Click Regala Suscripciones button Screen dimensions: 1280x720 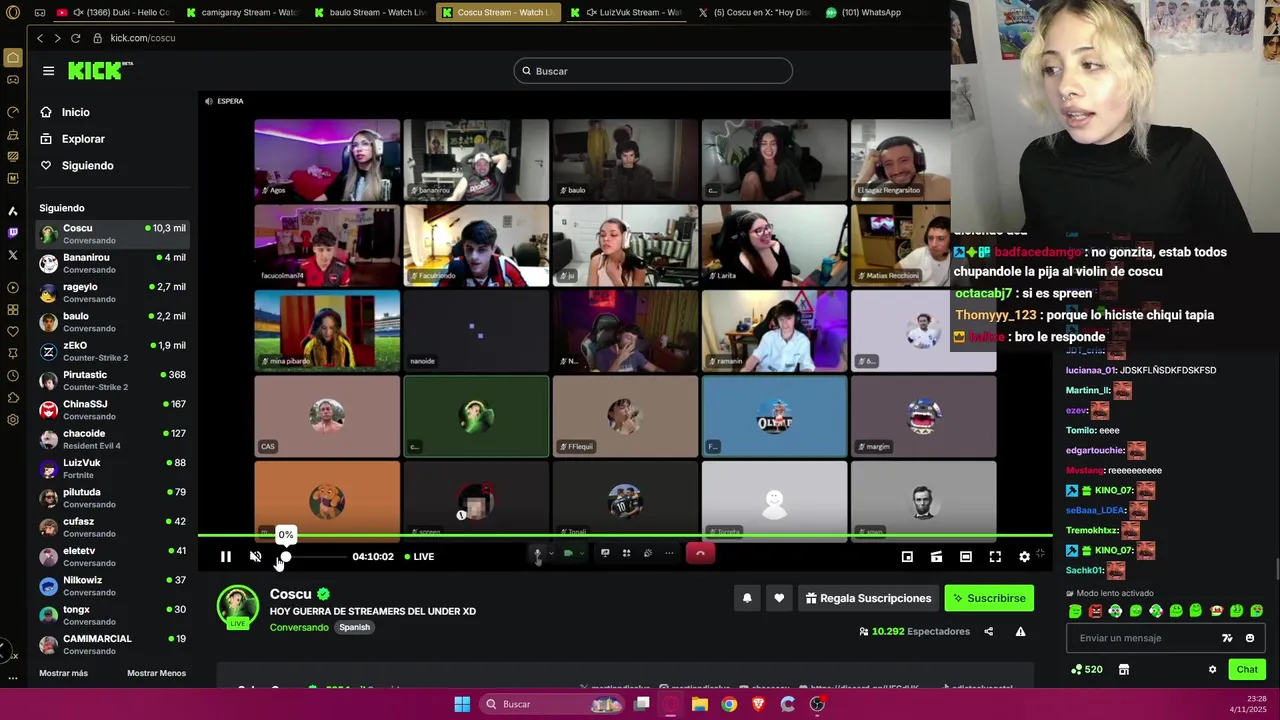click(868, 598)
